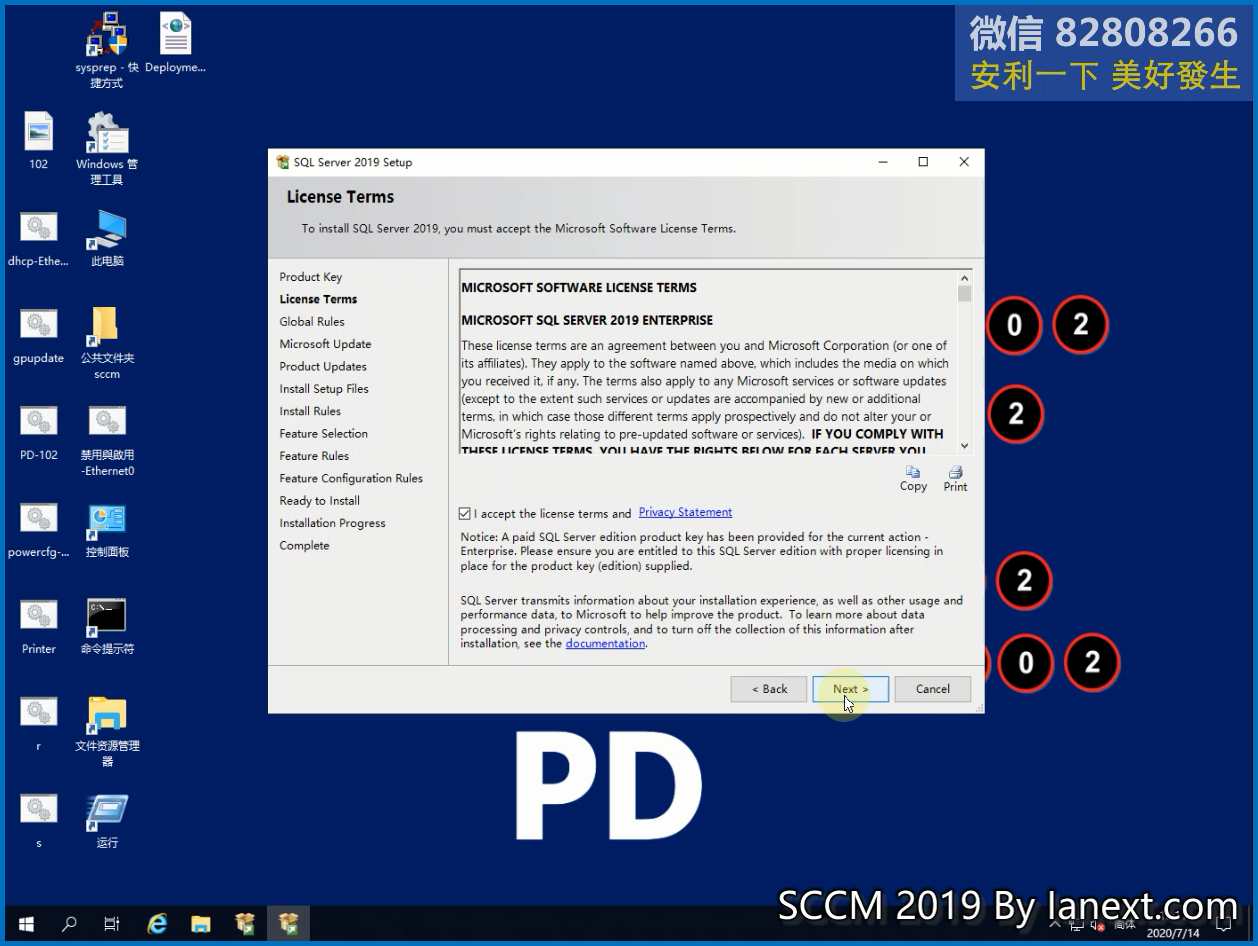Open File Explorer from the taskbar
This screenshot has height=946, width=1258.
pyautogui.click(x=201, y=924)
